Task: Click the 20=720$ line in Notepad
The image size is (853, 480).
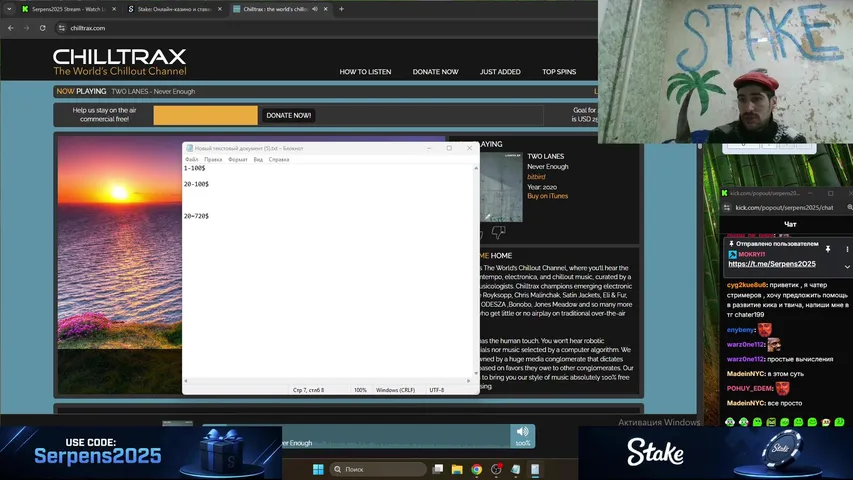Action: tap(196, 216)
